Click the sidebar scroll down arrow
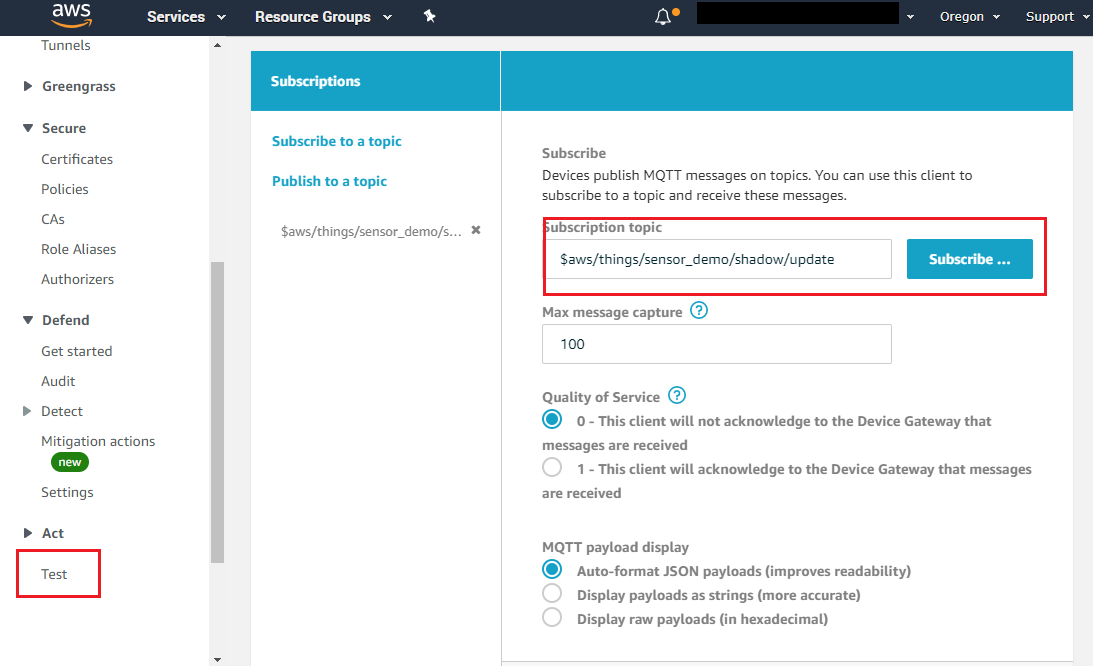Viewport: 1093px width, 666px height. click(x=217, y=659)
